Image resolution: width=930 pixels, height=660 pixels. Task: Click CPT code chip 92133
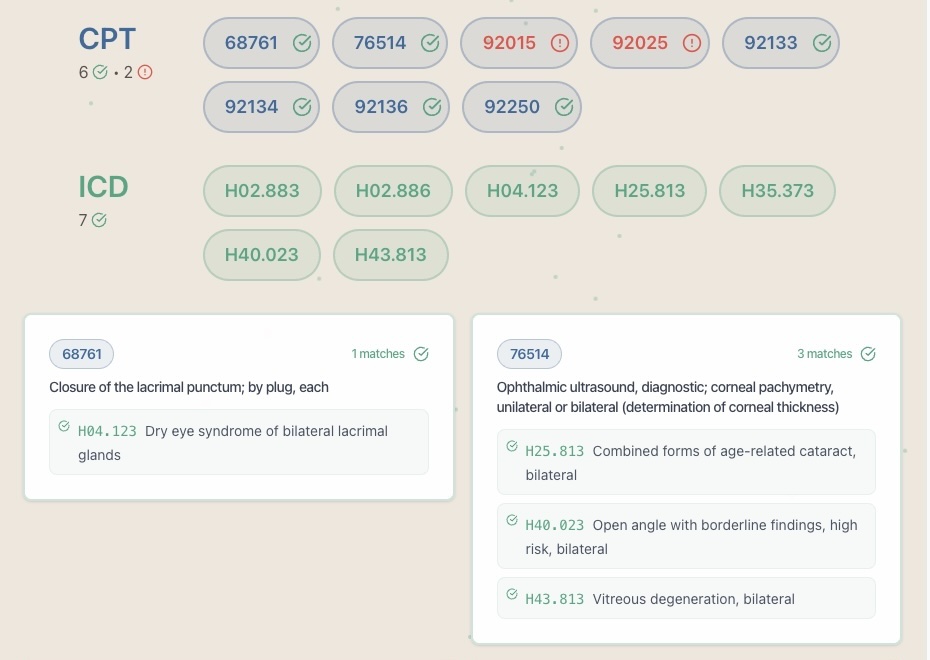point(781,43)
